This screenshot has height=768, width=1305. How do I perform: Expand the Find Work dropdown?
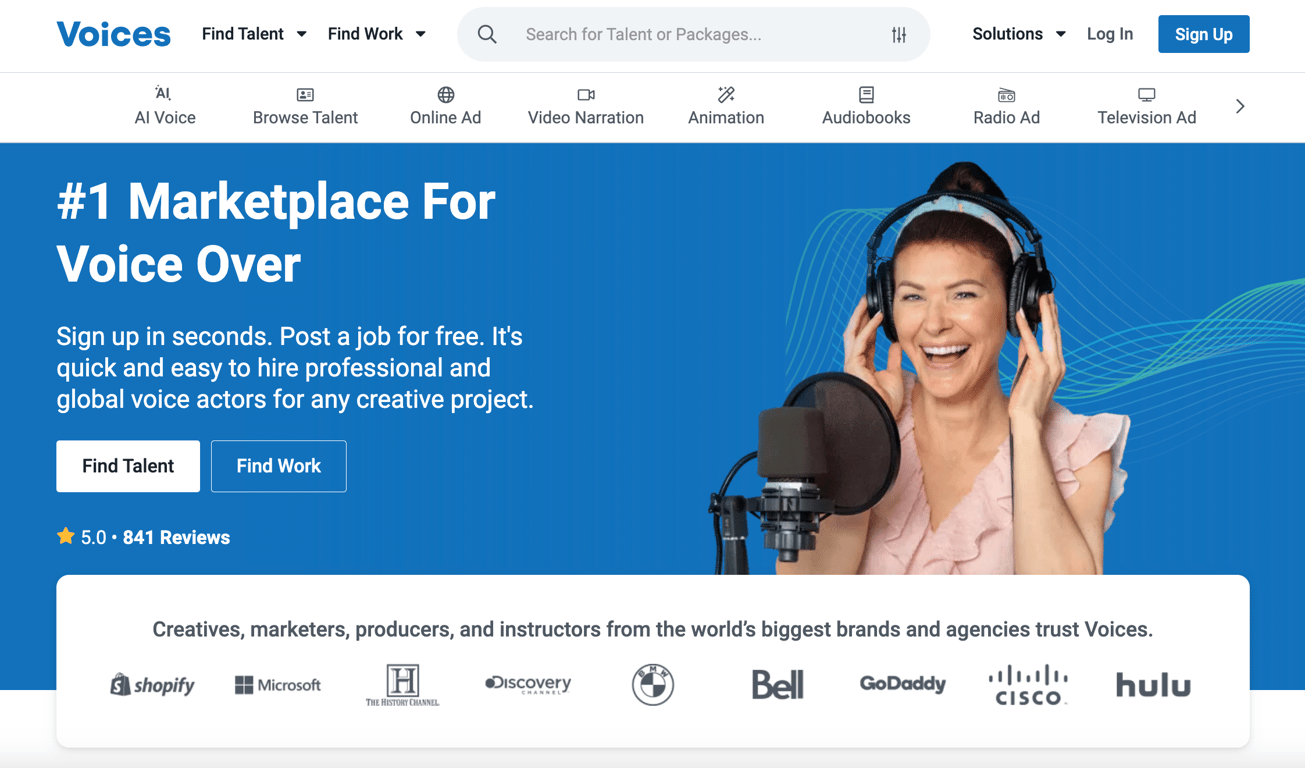point(377,33)
